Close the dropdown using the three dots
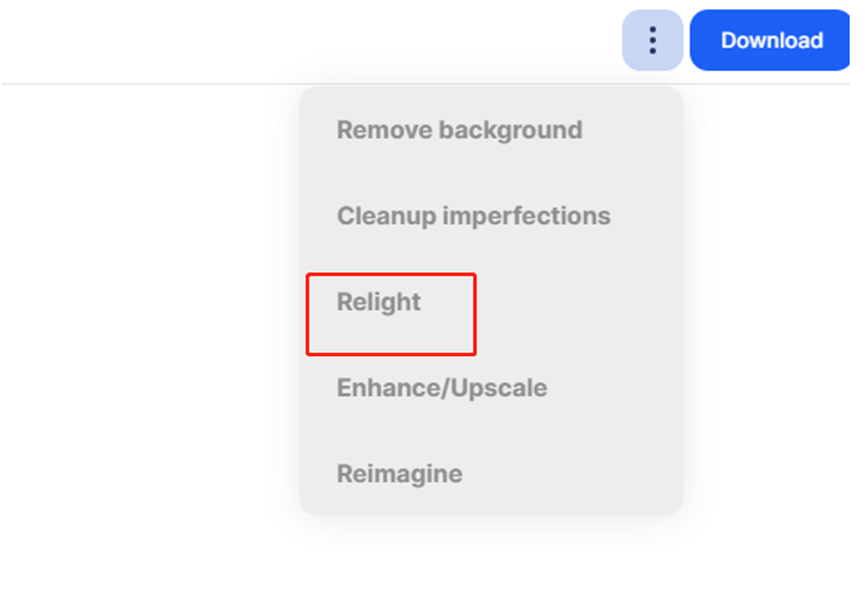This screenshot has width=865, height=610. (x=652, y=40)
